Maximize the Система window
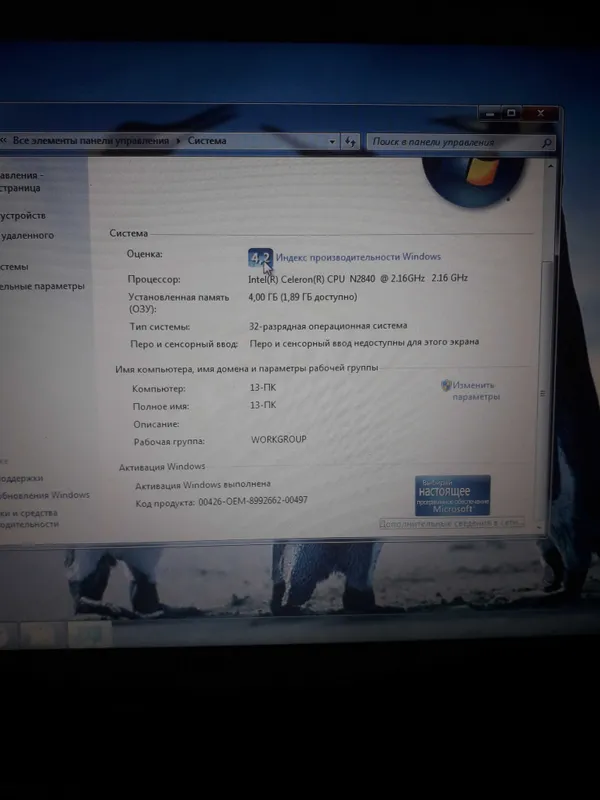This screenshot has height=800, width=600. (x=511, y=113)
